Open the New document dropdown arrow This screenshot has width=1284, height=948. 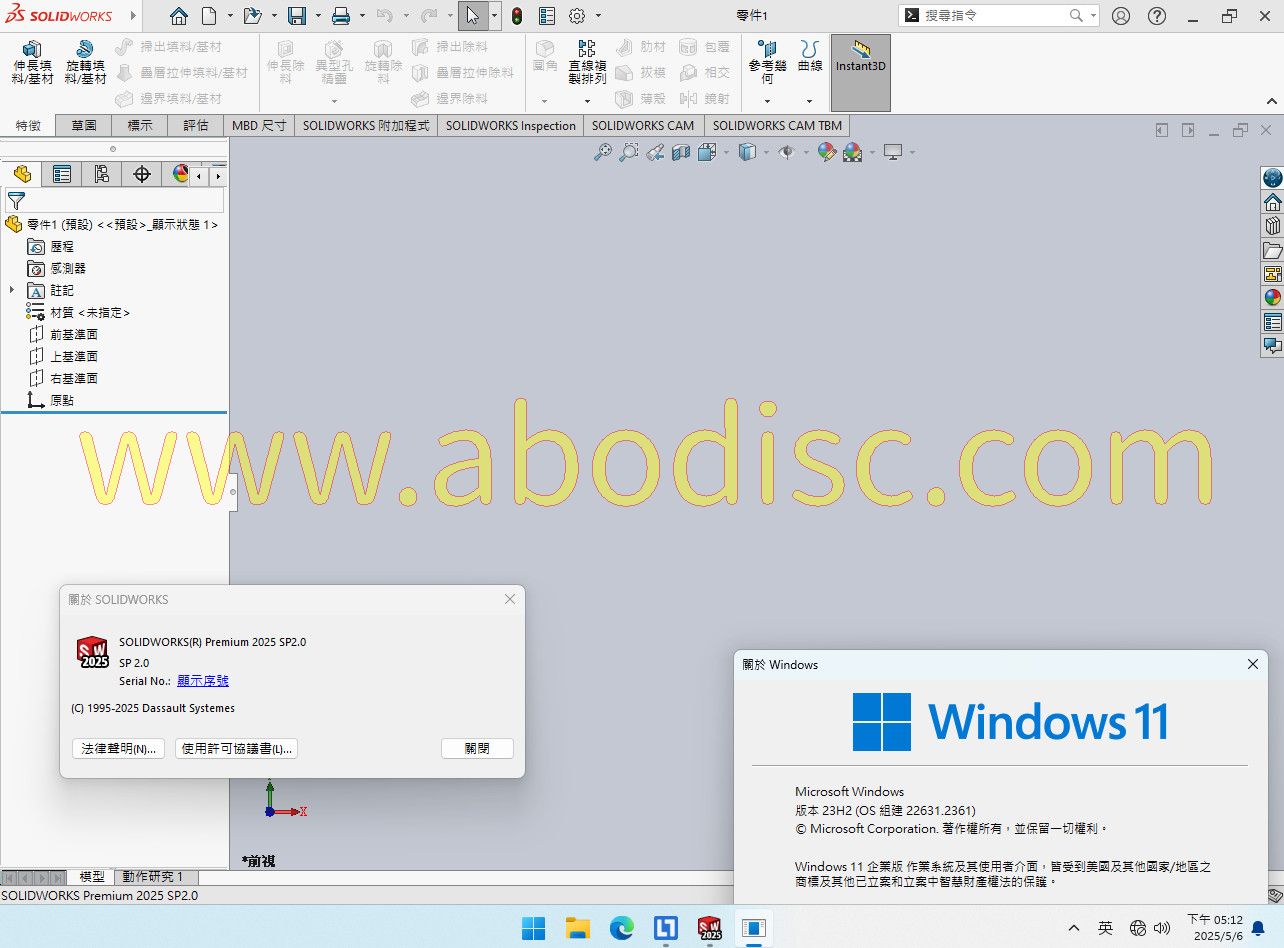230,16
